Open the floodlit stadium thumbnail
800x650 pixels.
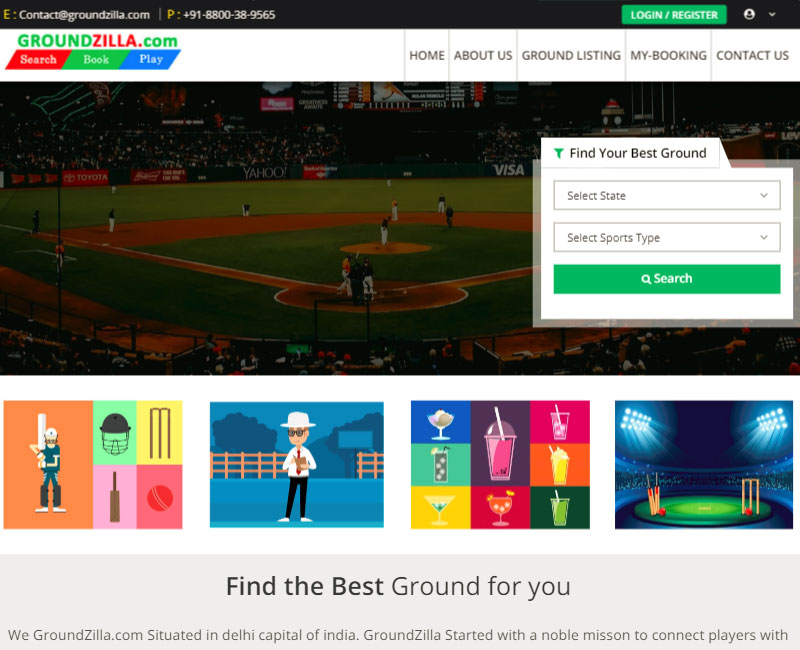point(703,465)
